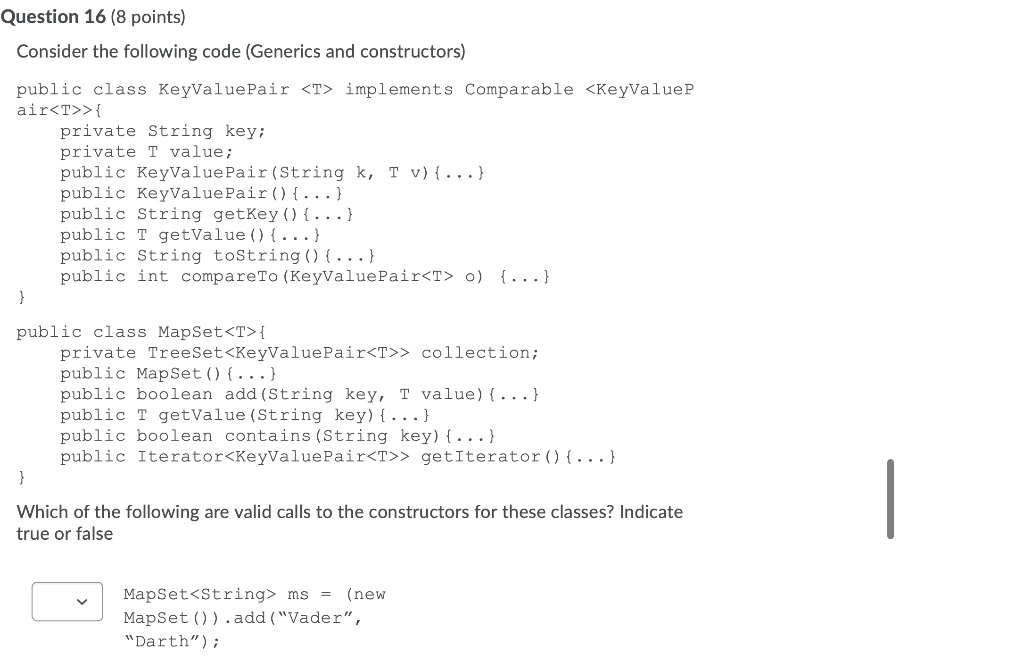The height and width of the screenshot is (661, 1024).
Task: Click the "Question 16" heading
Action: [53, 17]
